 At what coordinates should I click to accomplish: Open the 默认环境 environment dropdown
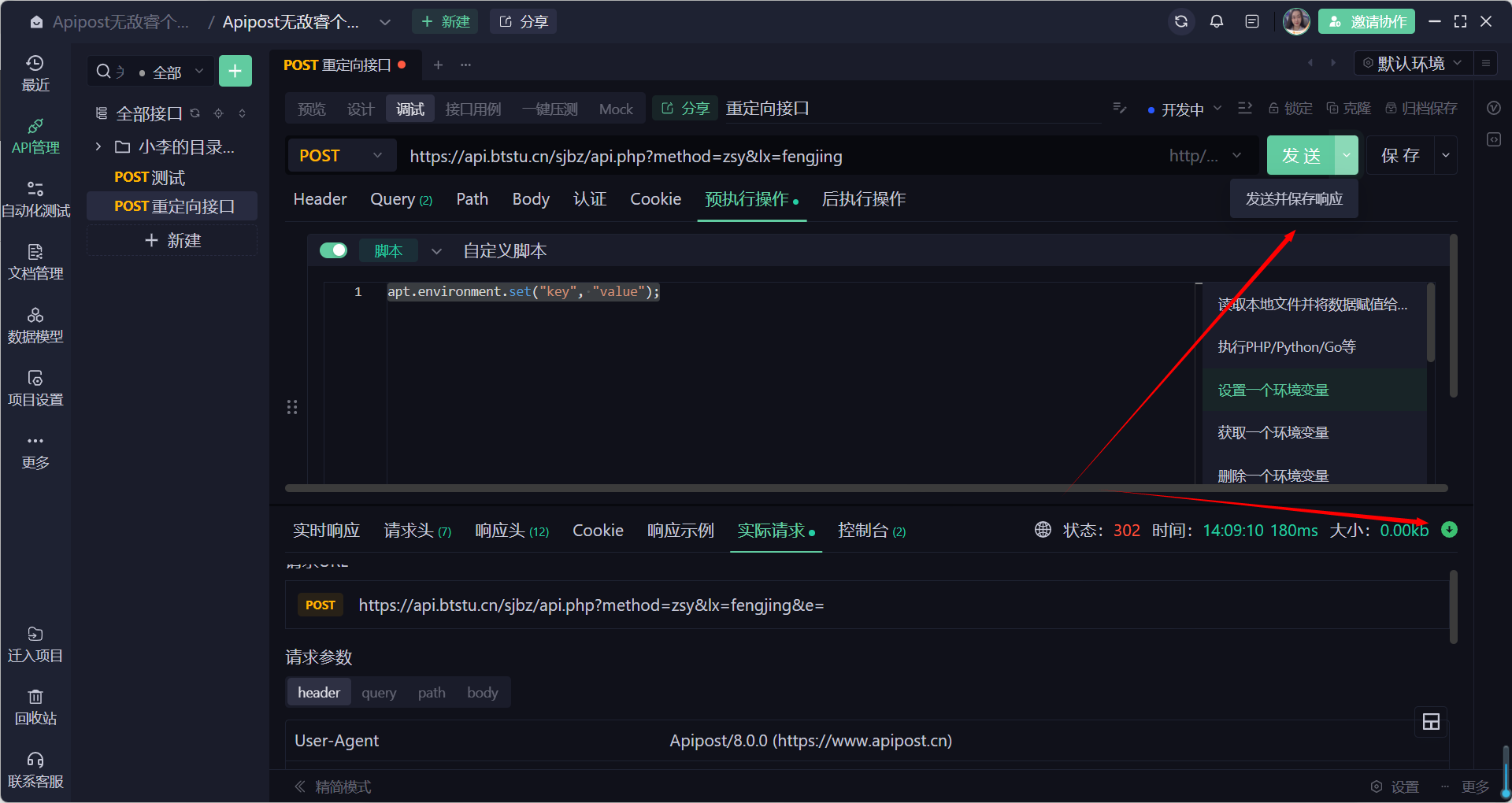[x=1412, y=63]
